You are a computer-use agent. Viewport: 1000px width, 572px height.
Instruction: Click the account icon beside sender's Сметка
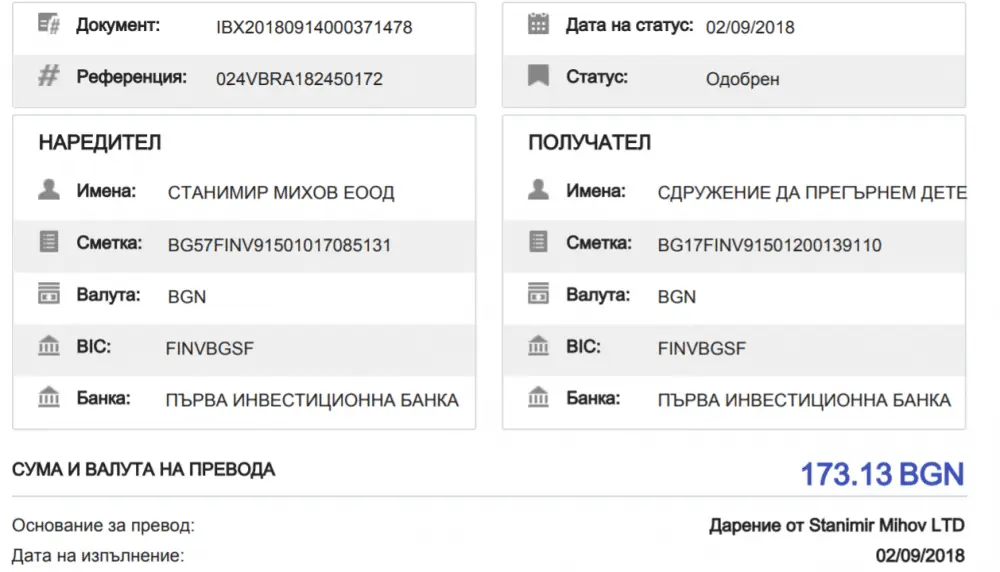click(x=49, y=242)
